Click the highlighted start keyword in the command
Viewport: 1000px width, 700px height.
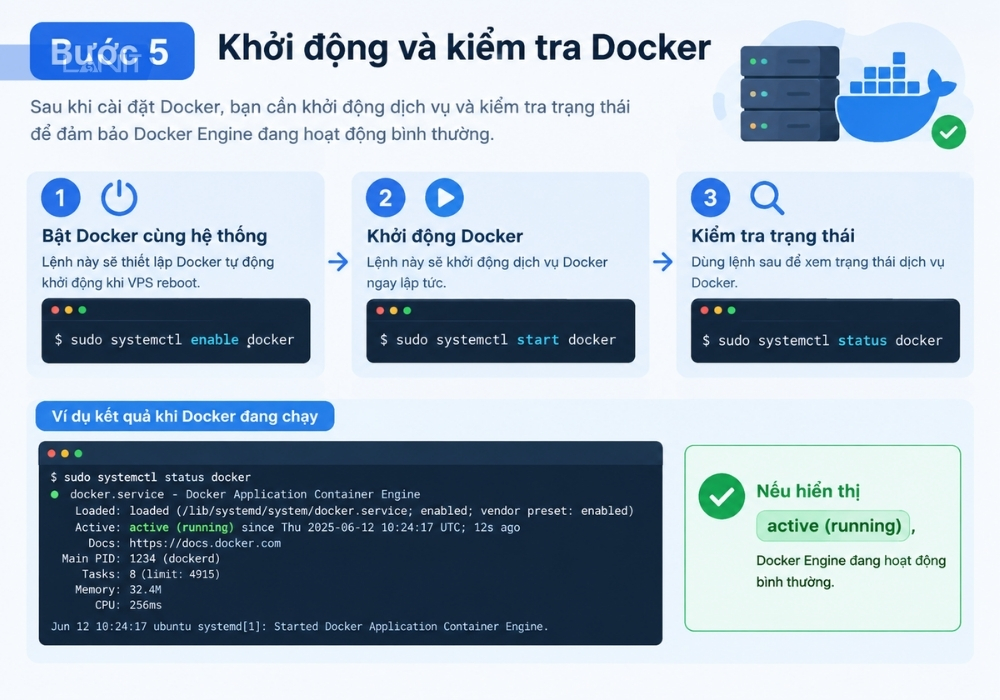click(538, 340)
